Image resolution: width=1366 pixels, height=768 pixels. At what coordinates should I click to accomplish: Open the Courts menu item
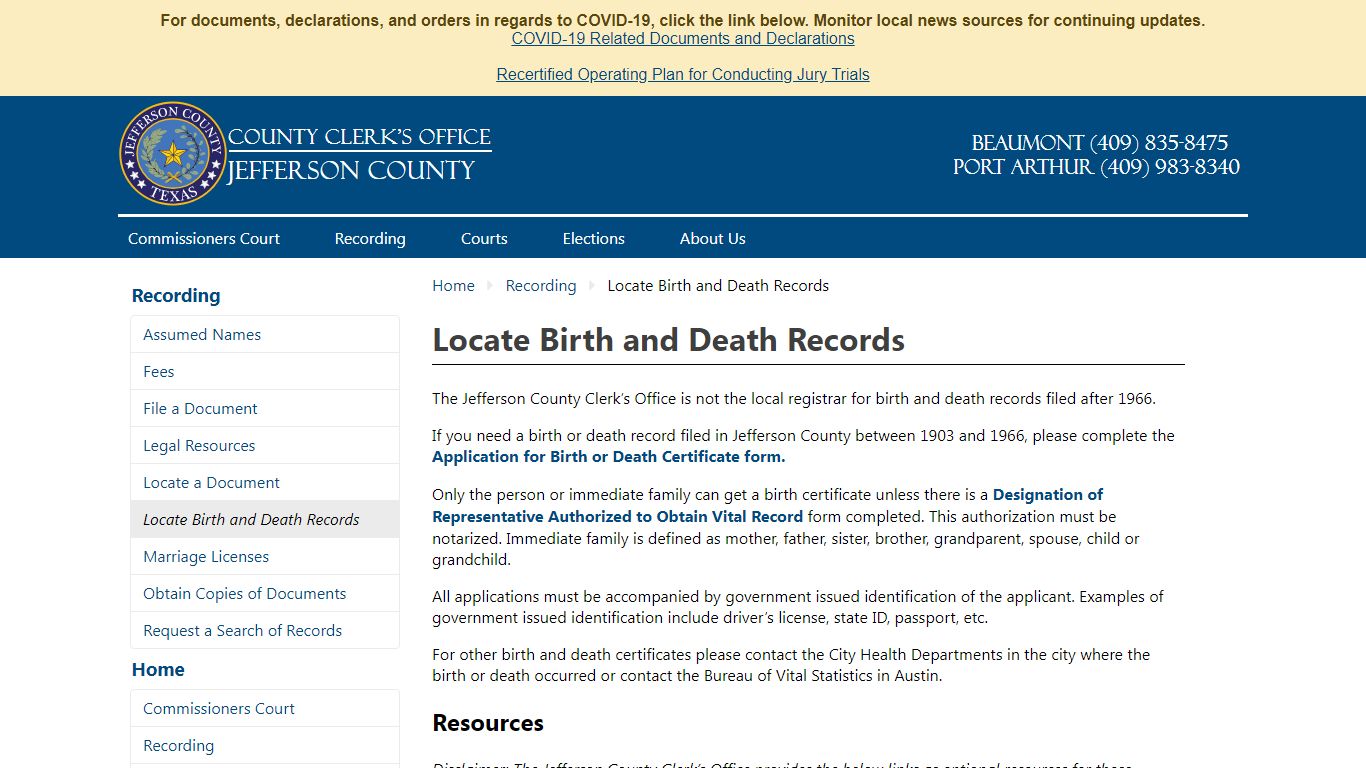pos(484,238)
